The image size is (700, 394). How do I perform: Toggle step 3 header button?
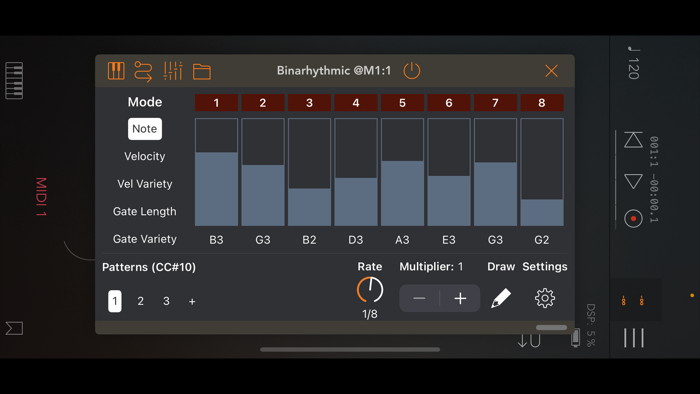click(309, 103)
